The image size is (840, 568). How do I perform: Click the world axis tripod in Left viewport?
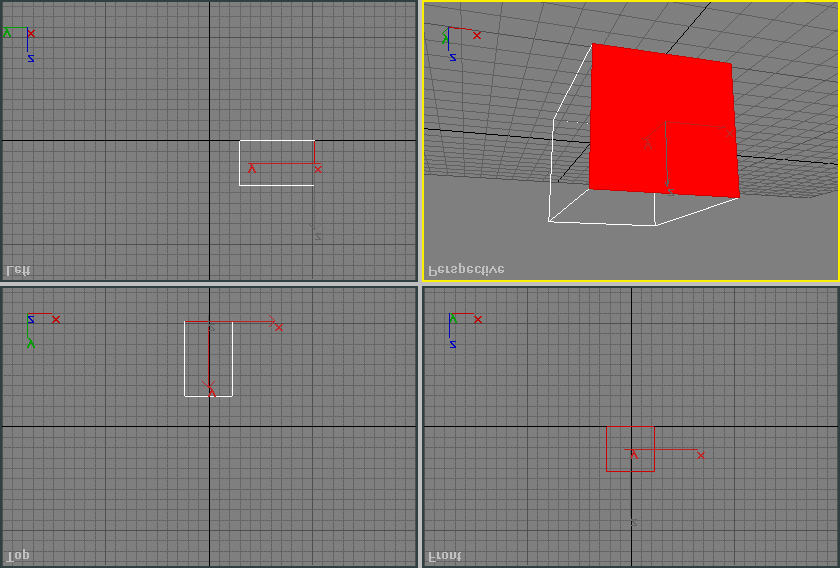pos(19,44)
